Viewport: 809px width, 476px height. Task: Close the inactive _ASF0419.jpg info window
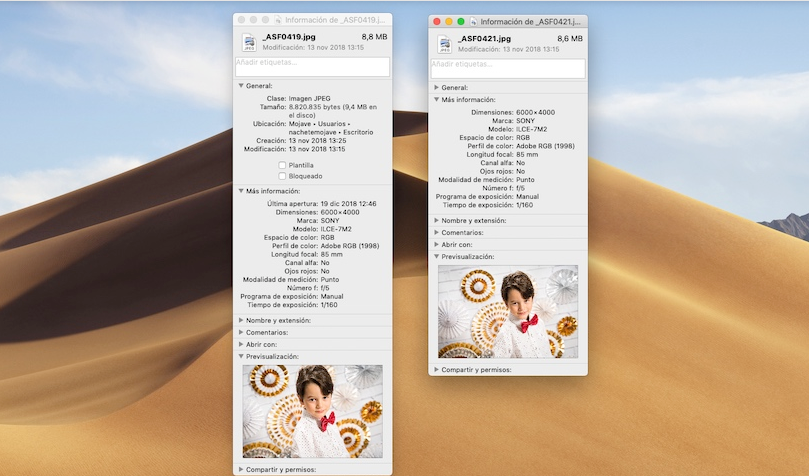[241, 20]
